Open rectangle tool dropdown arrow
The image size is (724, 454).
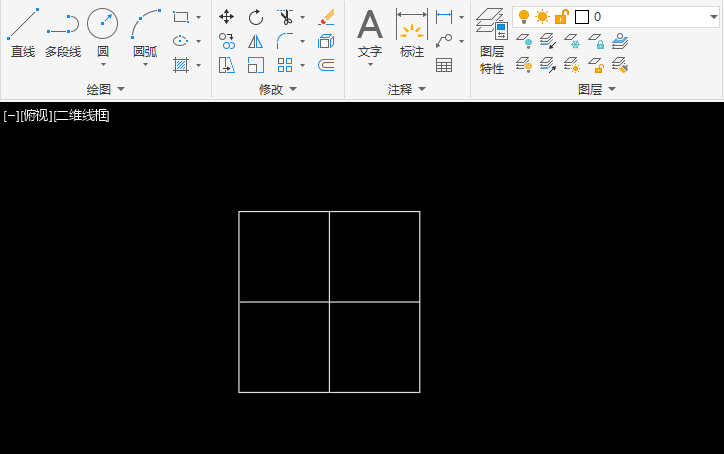tap(199, 18)
